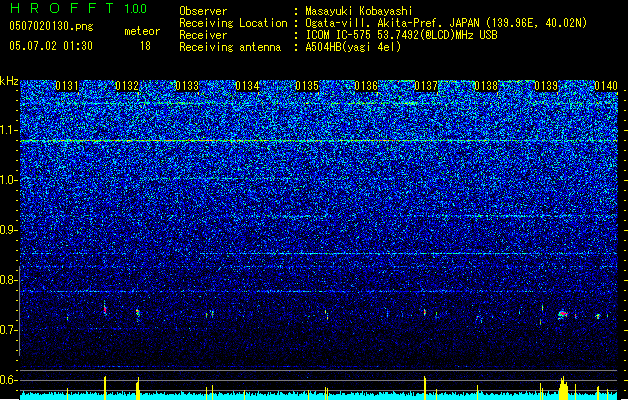Click the 0.8 kHz frequency axis label

point(8,280)
